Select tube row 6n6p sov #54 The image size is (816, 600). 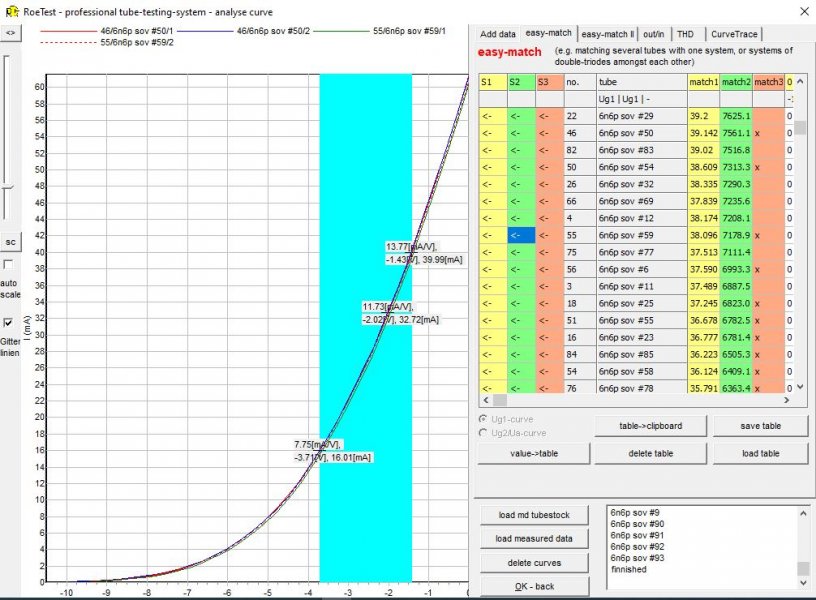(x=640, y=167)
